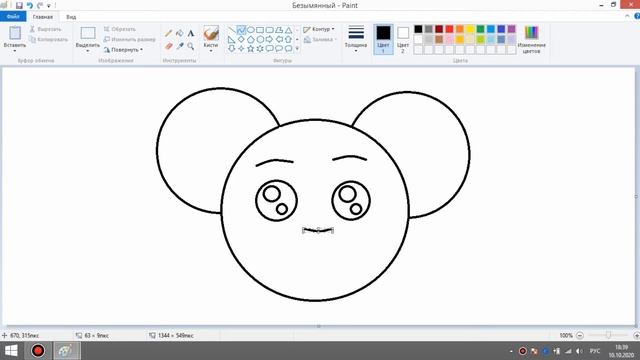Choose the Cloud callout shape

pyautogui.click(x=288, y=49)
